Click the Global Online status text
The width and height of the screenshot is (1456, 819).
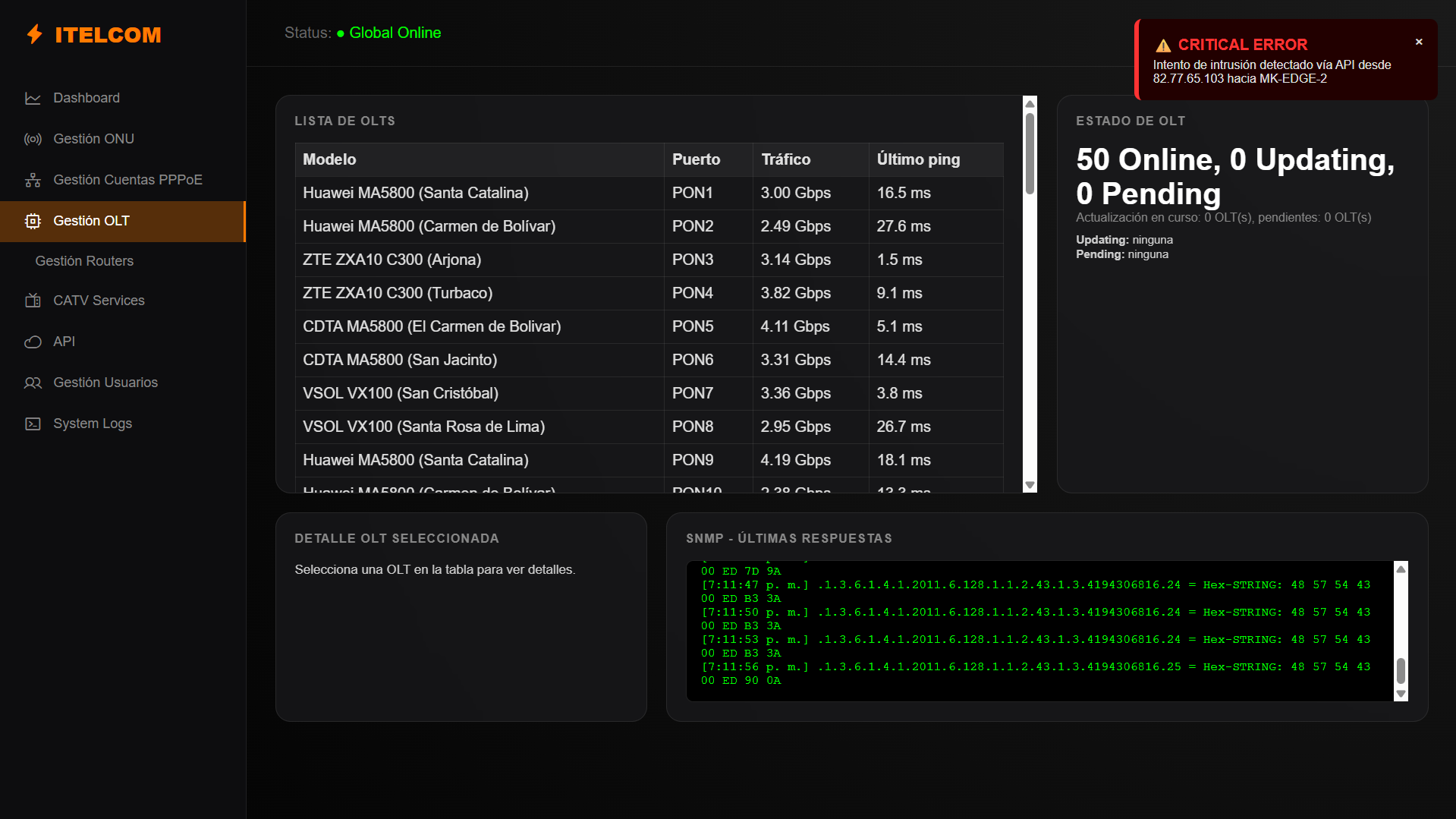point(395,33)
